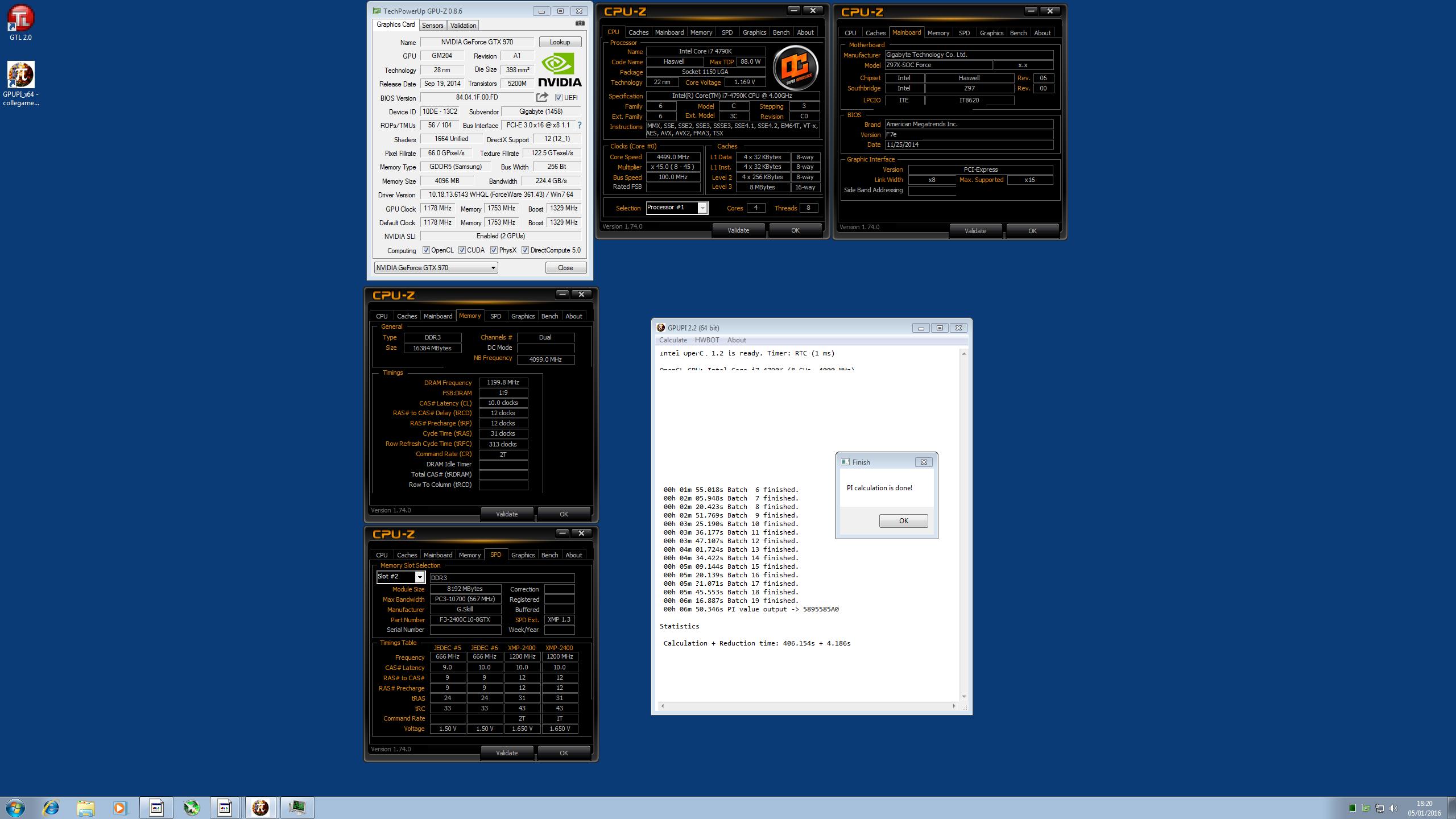
Task: Click the GPU-Z title bar icon
Action: pos(377,11)
